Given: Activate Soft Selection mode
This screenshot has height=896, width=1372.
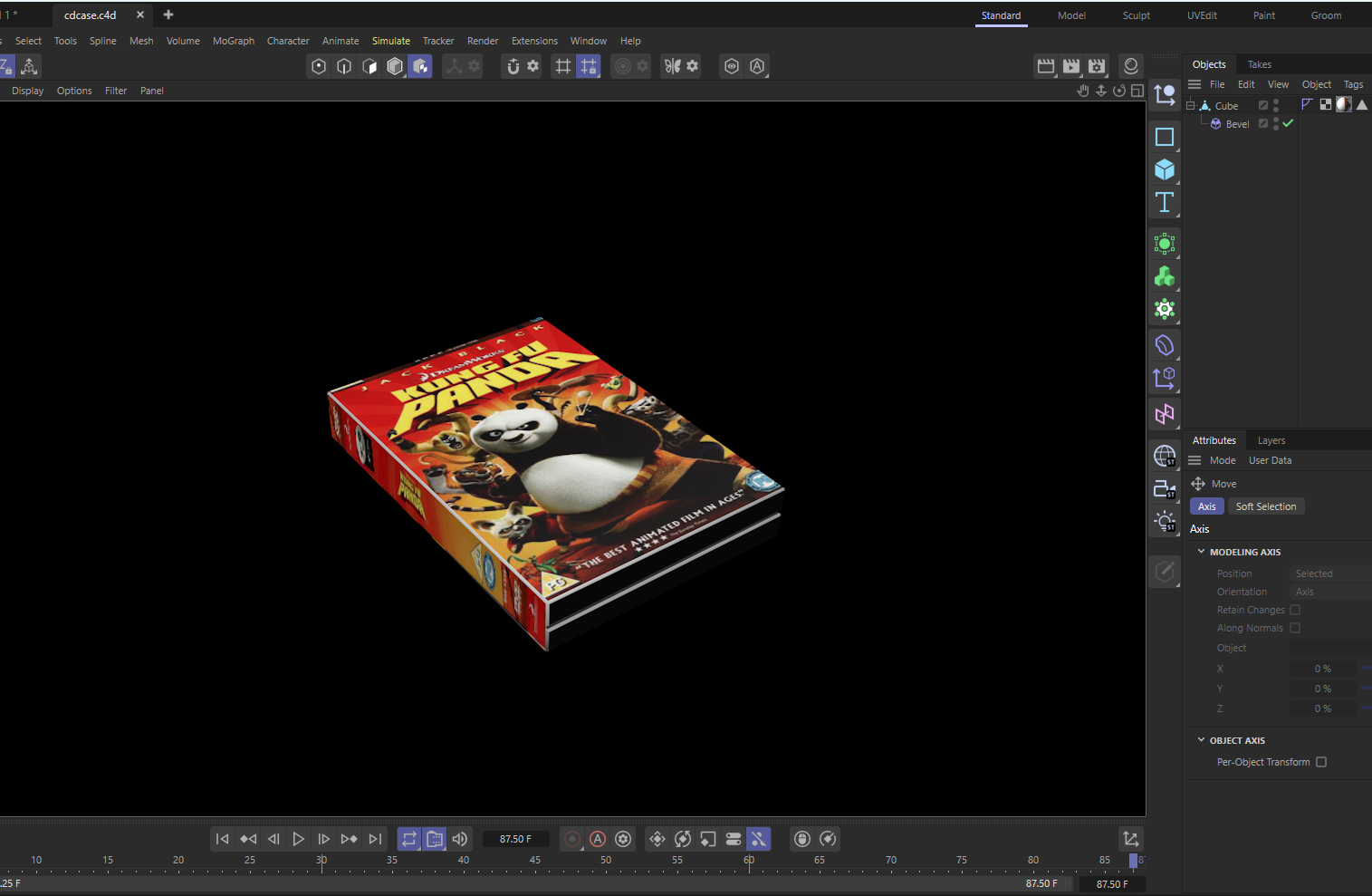Looking at the screenshot, I should pyautogui.click(x=1266, y=506).
